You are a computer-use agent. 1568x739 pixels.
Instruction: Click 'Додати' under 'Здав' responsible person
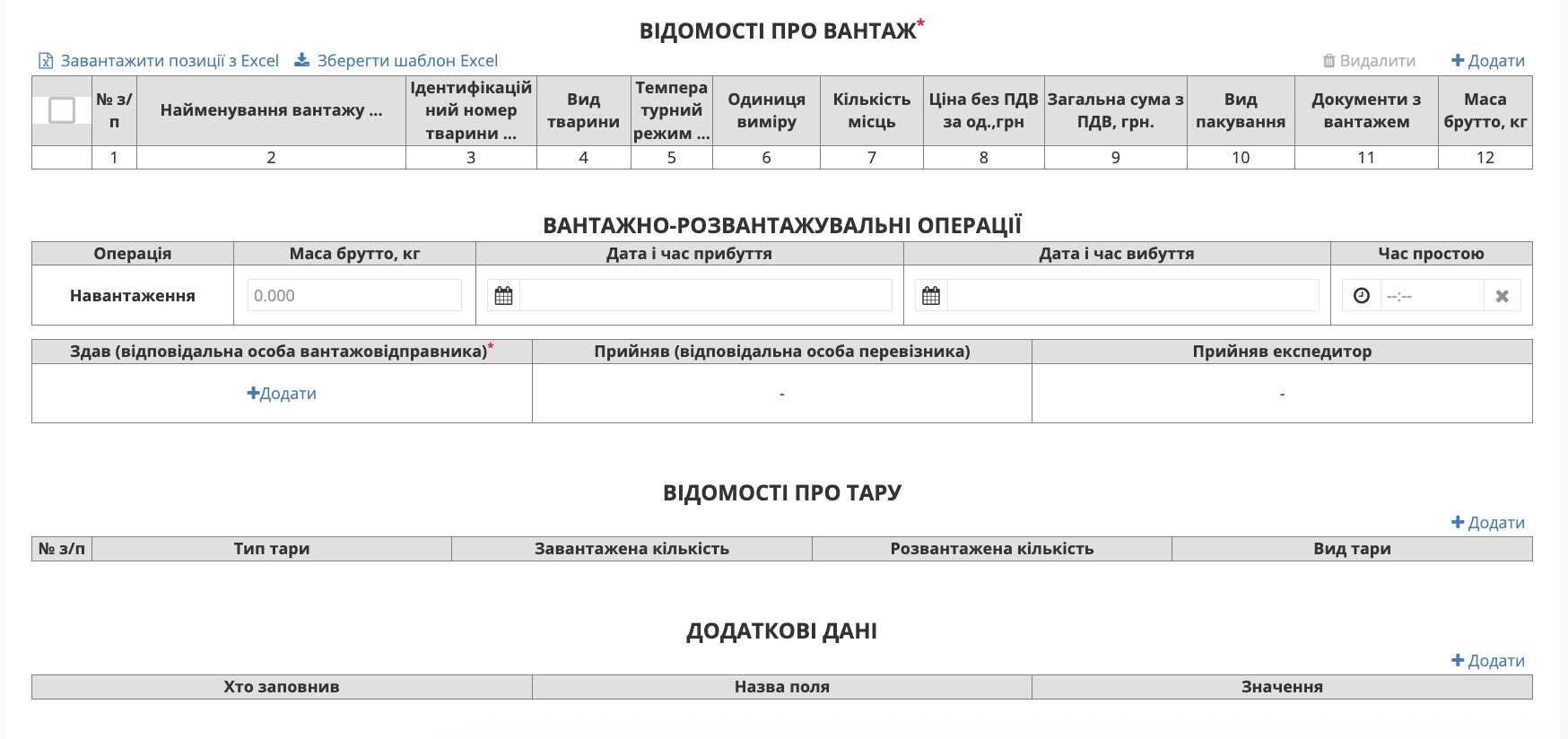click(x=282, y=394)
